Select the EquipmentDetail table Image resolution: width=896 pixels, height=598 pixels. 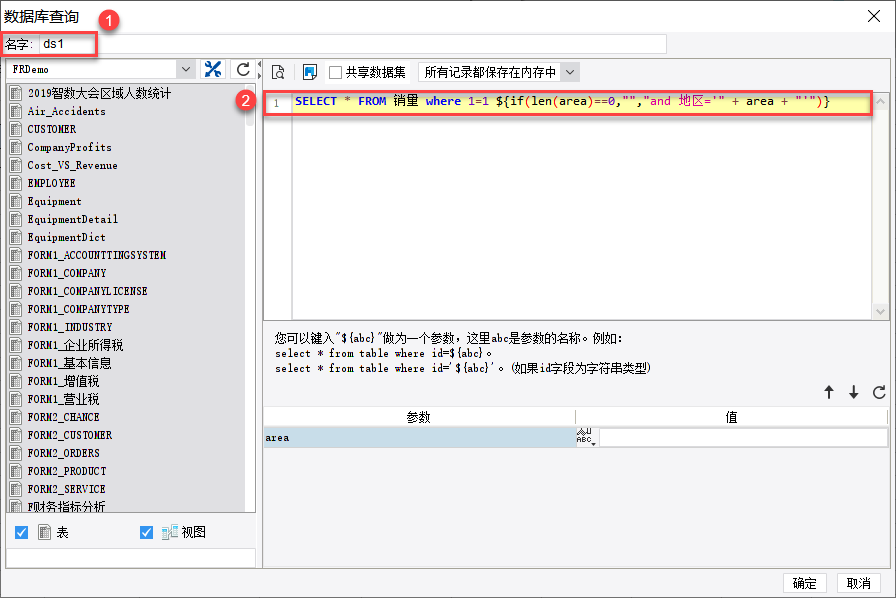(x=72, y=219)
